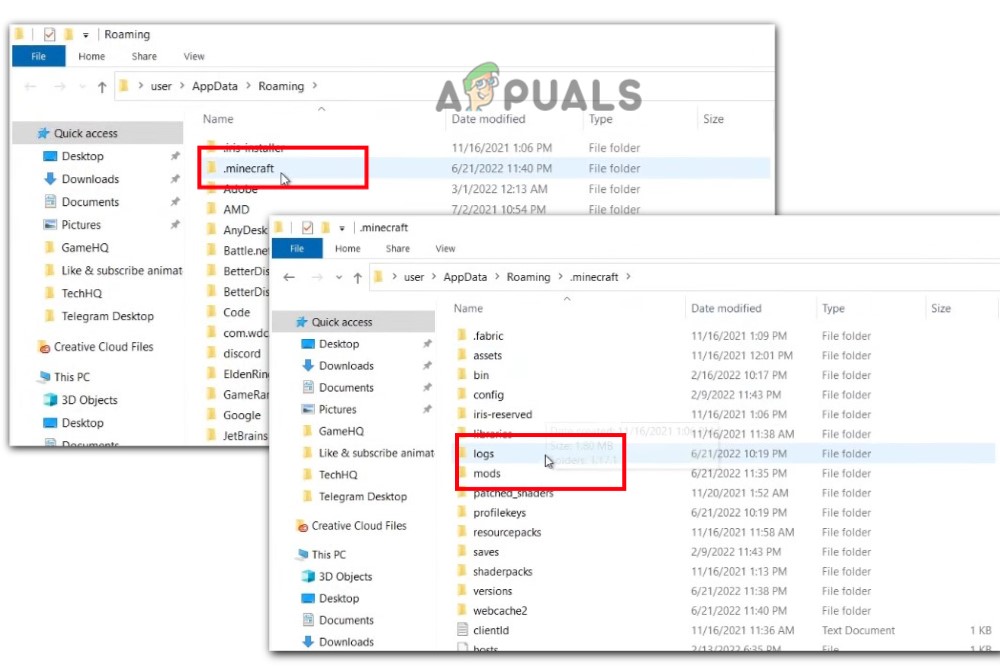Select the webcache2 folder
The height and width of the screenshot is (672, 1000).
(x=500, y=611)
